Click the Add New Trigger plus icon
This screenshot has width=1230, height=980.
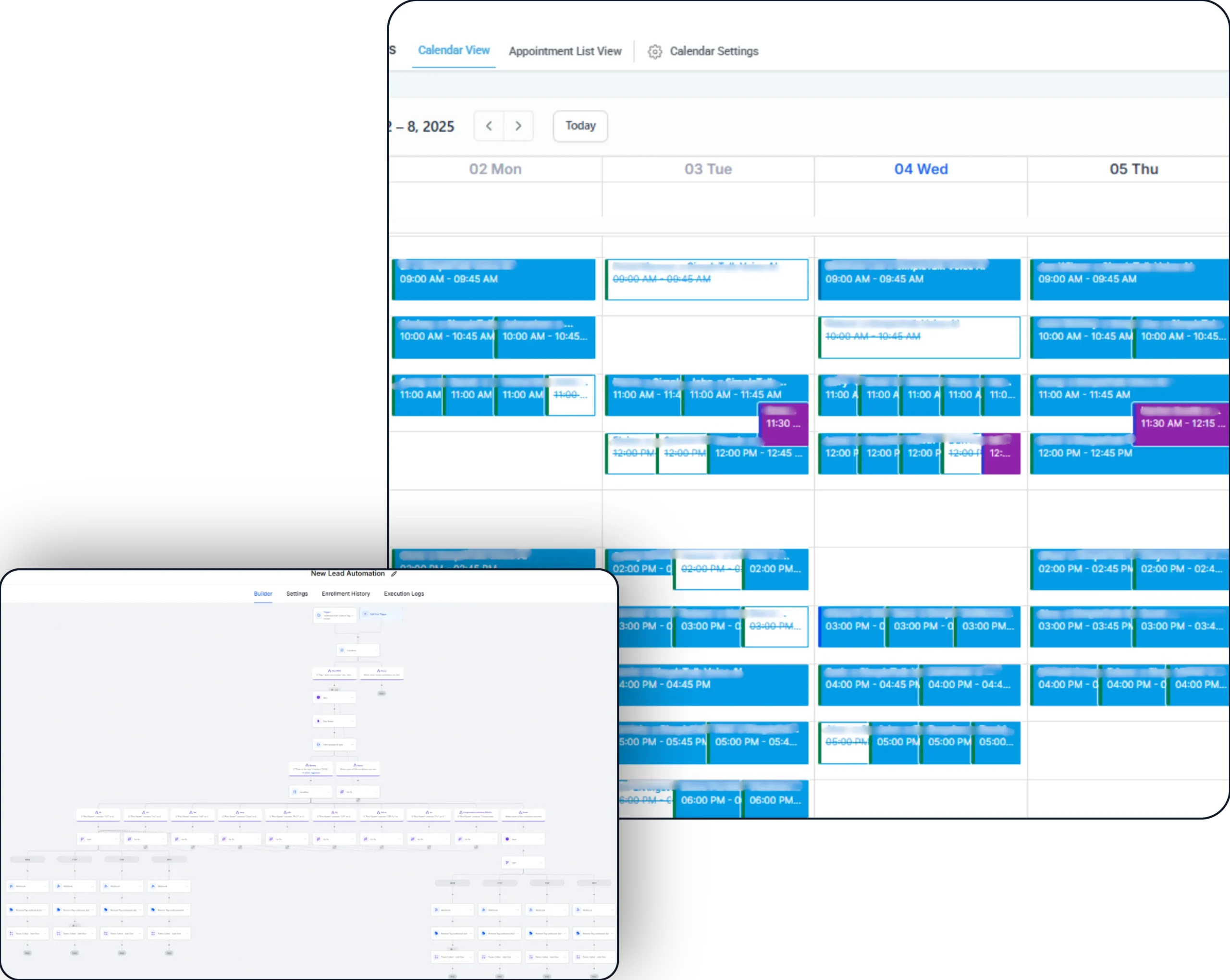pyautogui.click(x=366, y=614)
